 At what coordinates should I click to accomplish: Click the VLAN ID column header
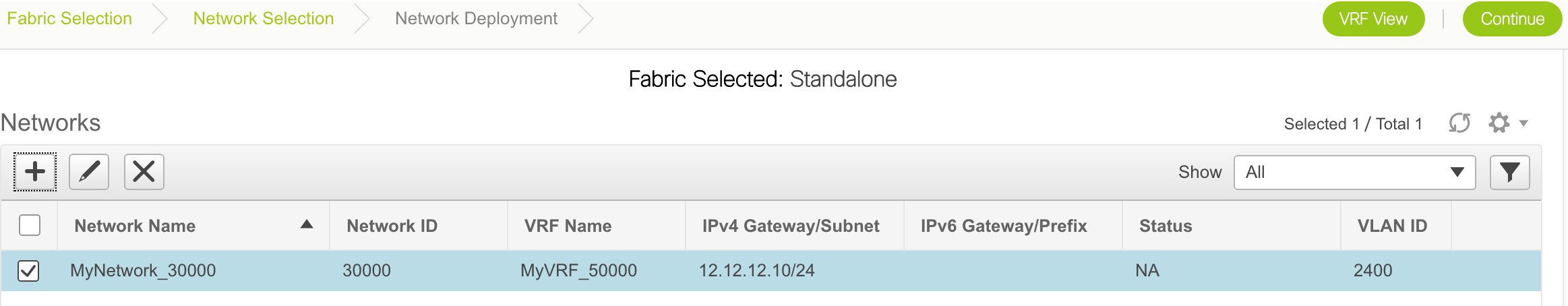coord(1392,226)
